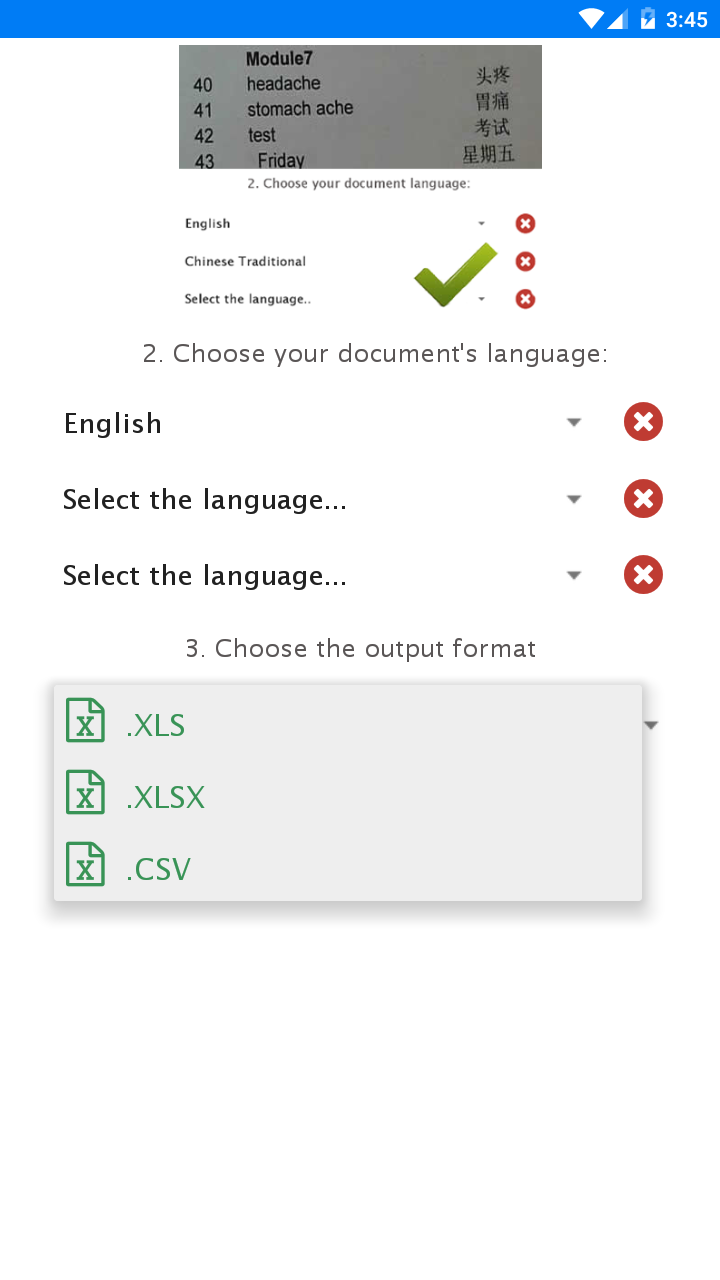Collapse the output format dropdown
The height and width of the screenshot is (1280, 720).
[651, 724]
